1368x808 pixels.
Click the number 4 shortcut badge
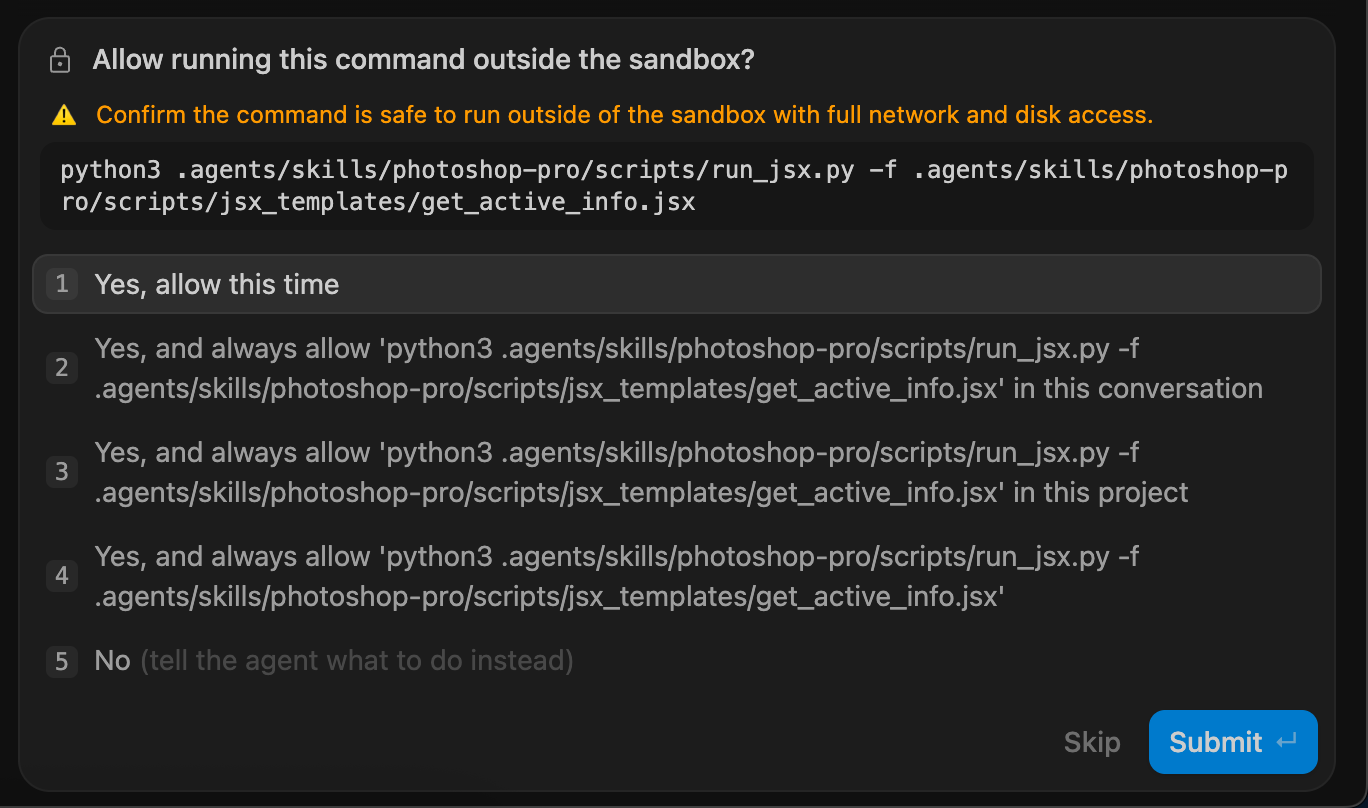coord(62,576)
